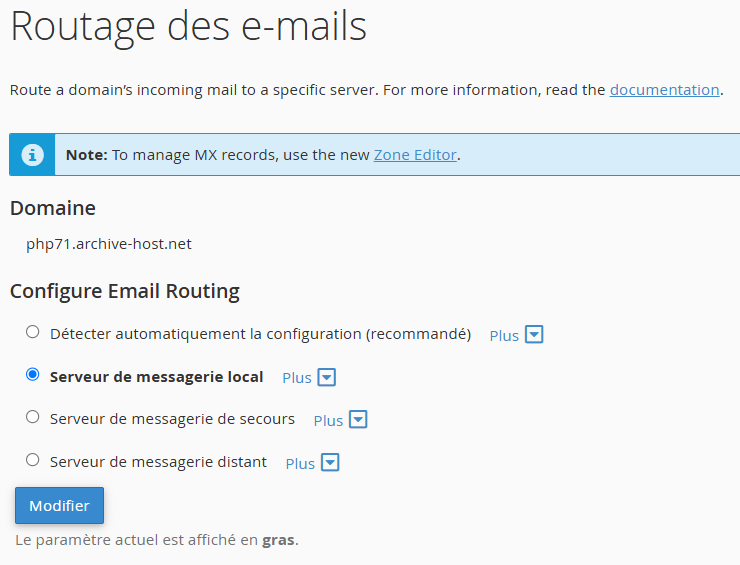Screen dimensions: 740x565
Task: Choose Serveur de messagerie de secours radio
Action: pos(33,417)
